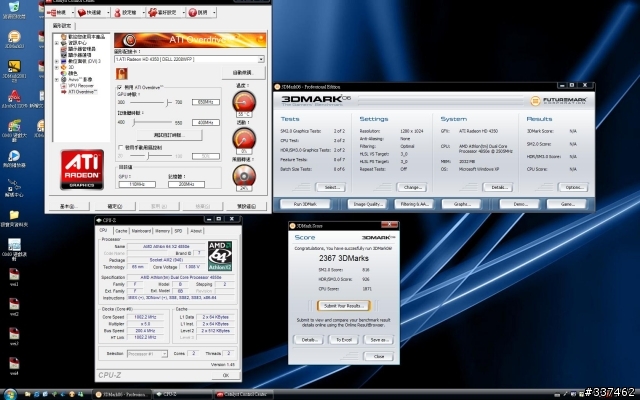This screenshot has height=400, width=640.
Task: Click the Catalyst help question-mark button
Action: (198, 13)
